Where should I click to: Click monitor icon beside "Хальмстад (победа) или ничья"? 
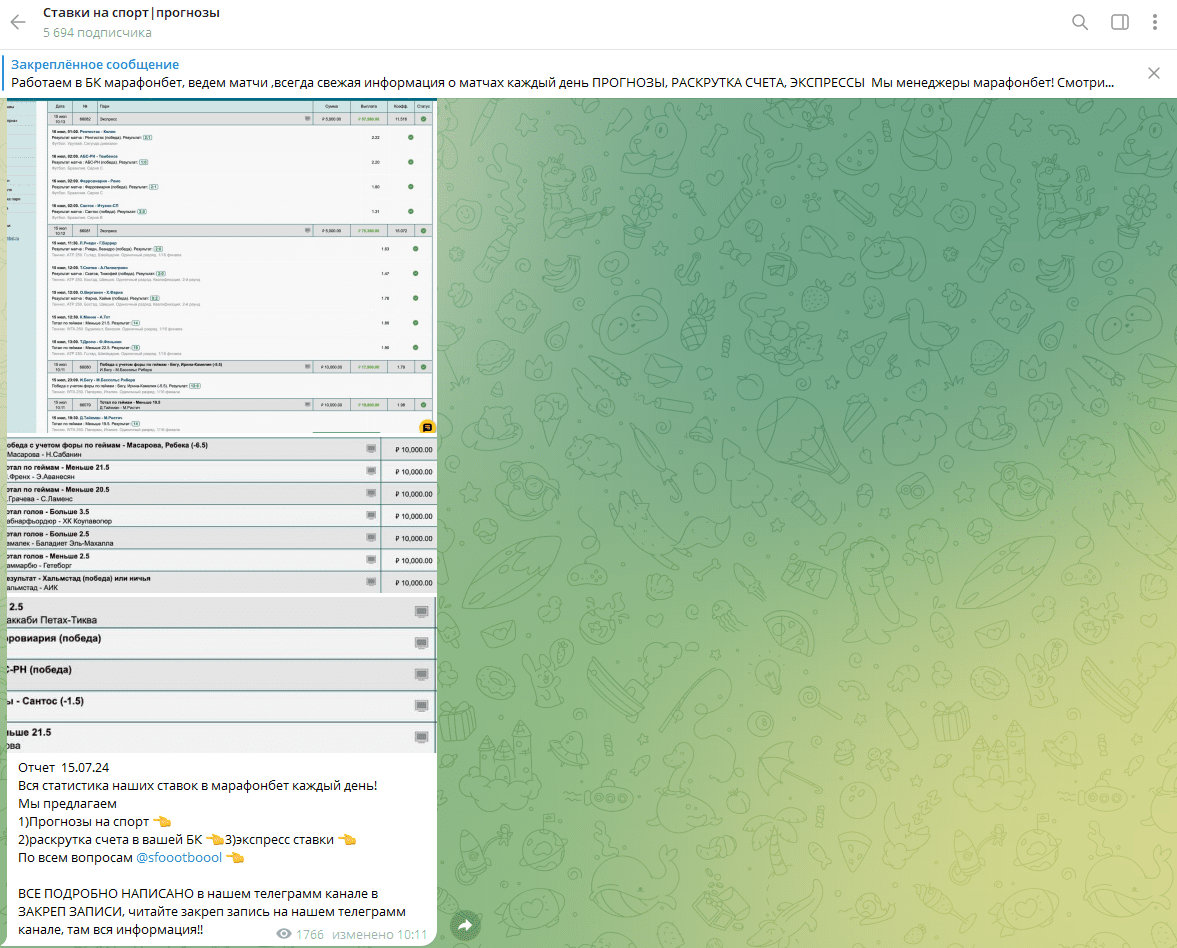371,582
